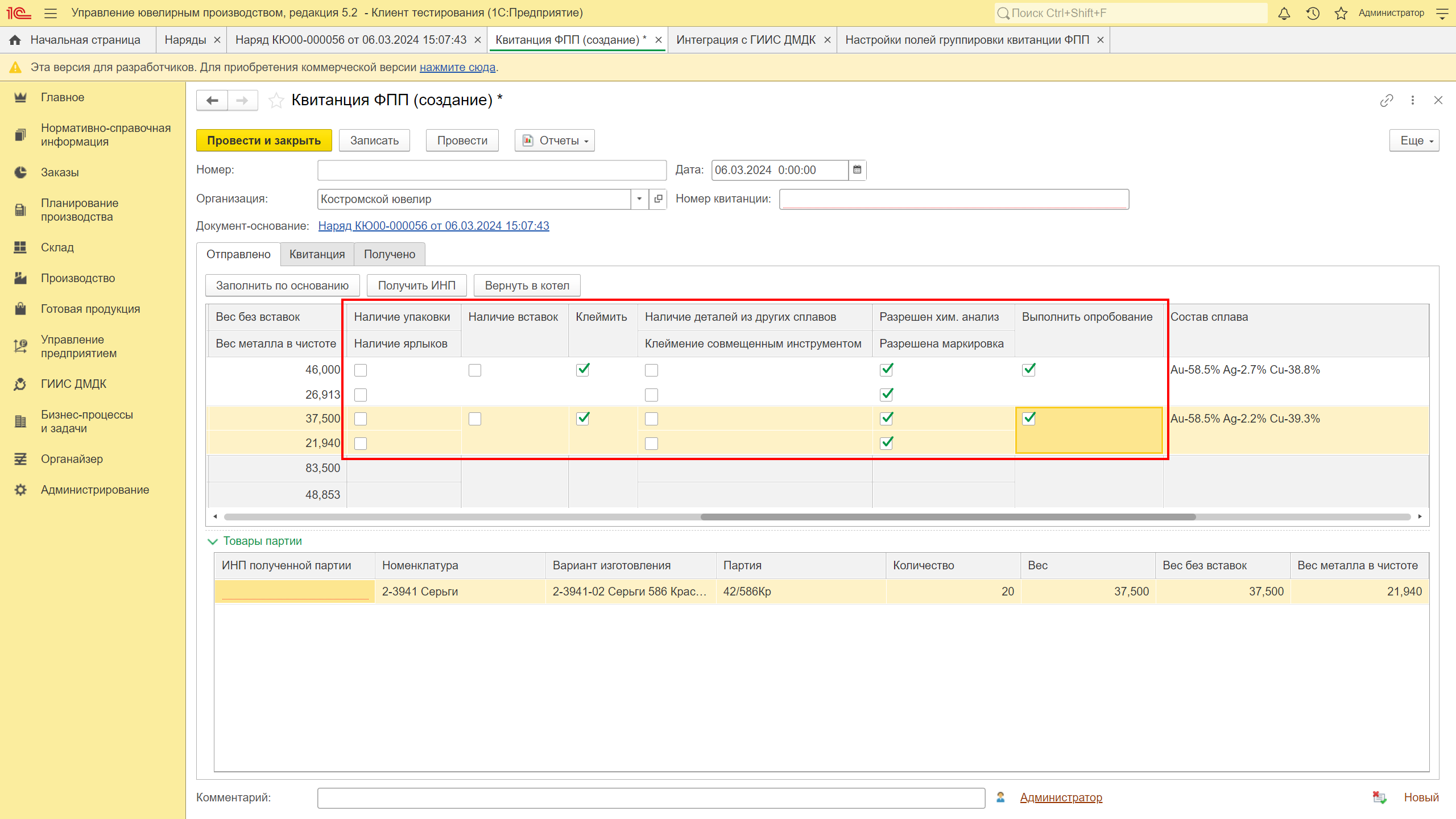Click the нажмите сюда purchase link
This screenshot has height=819, width=1456.
point(457,67)
